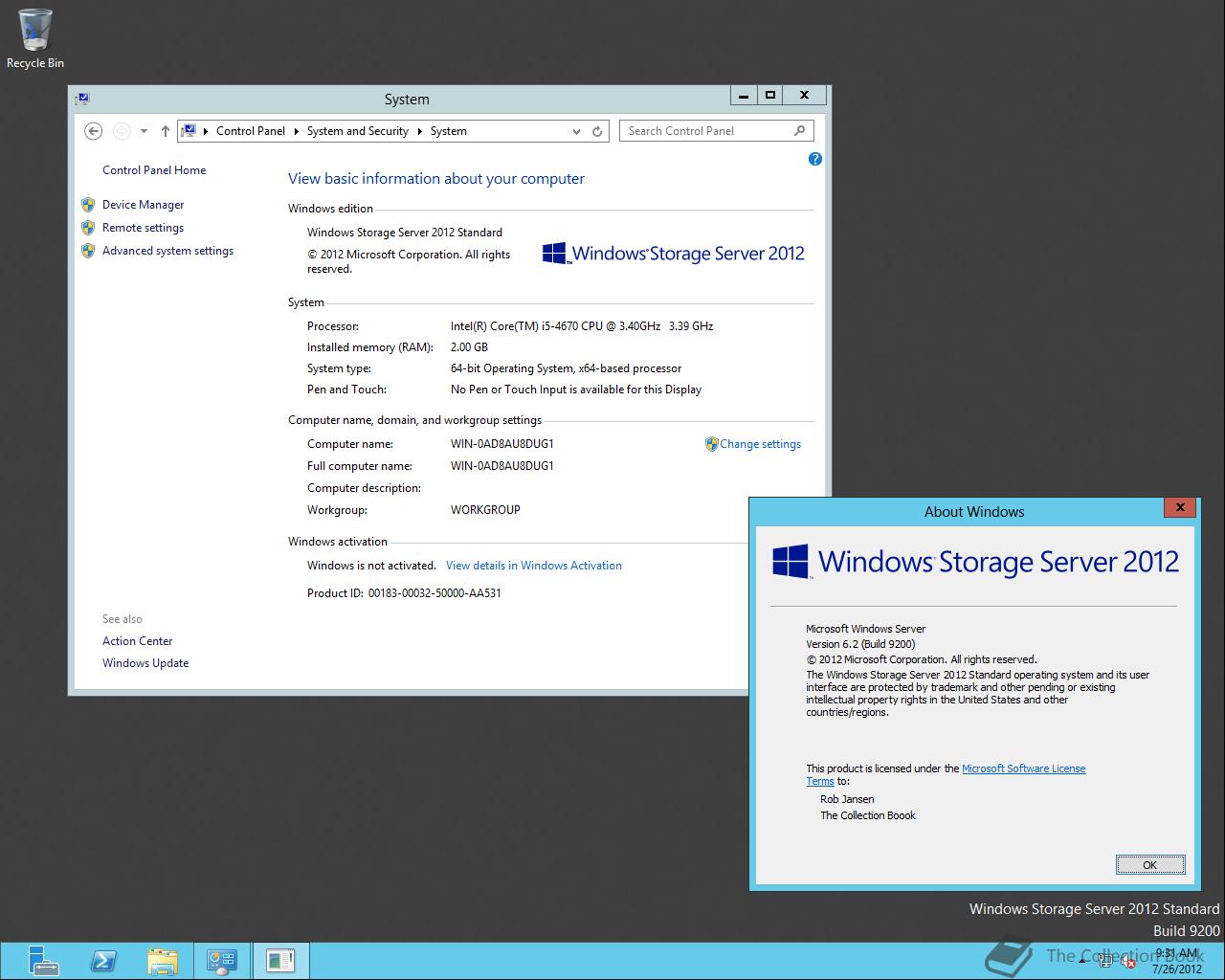Open Windows Update link
The height and width of the screenshot is (980, 1225).
[145, 663]
